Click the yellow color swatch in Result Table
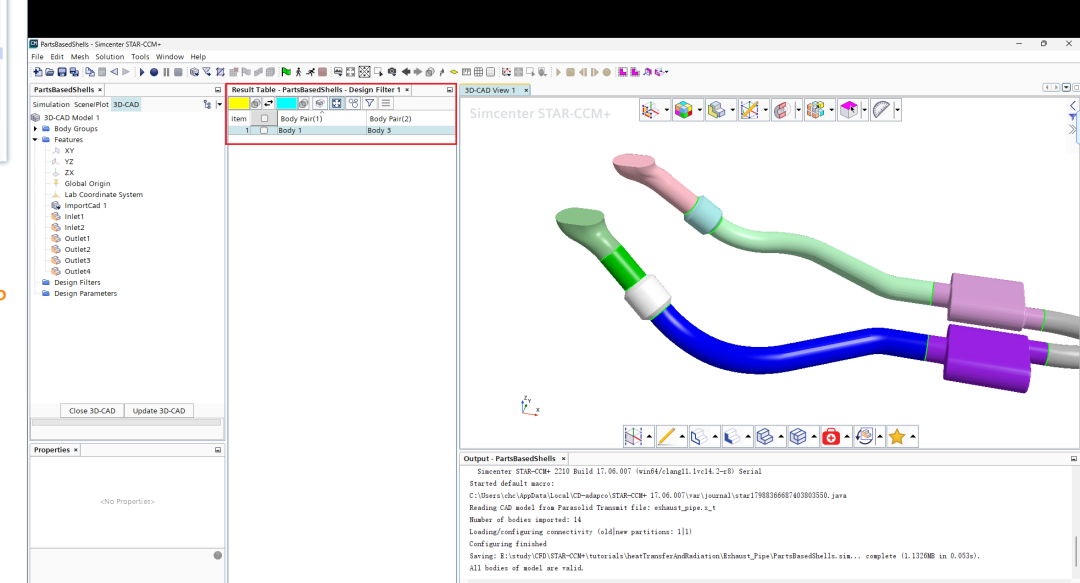 pos(239,103)
